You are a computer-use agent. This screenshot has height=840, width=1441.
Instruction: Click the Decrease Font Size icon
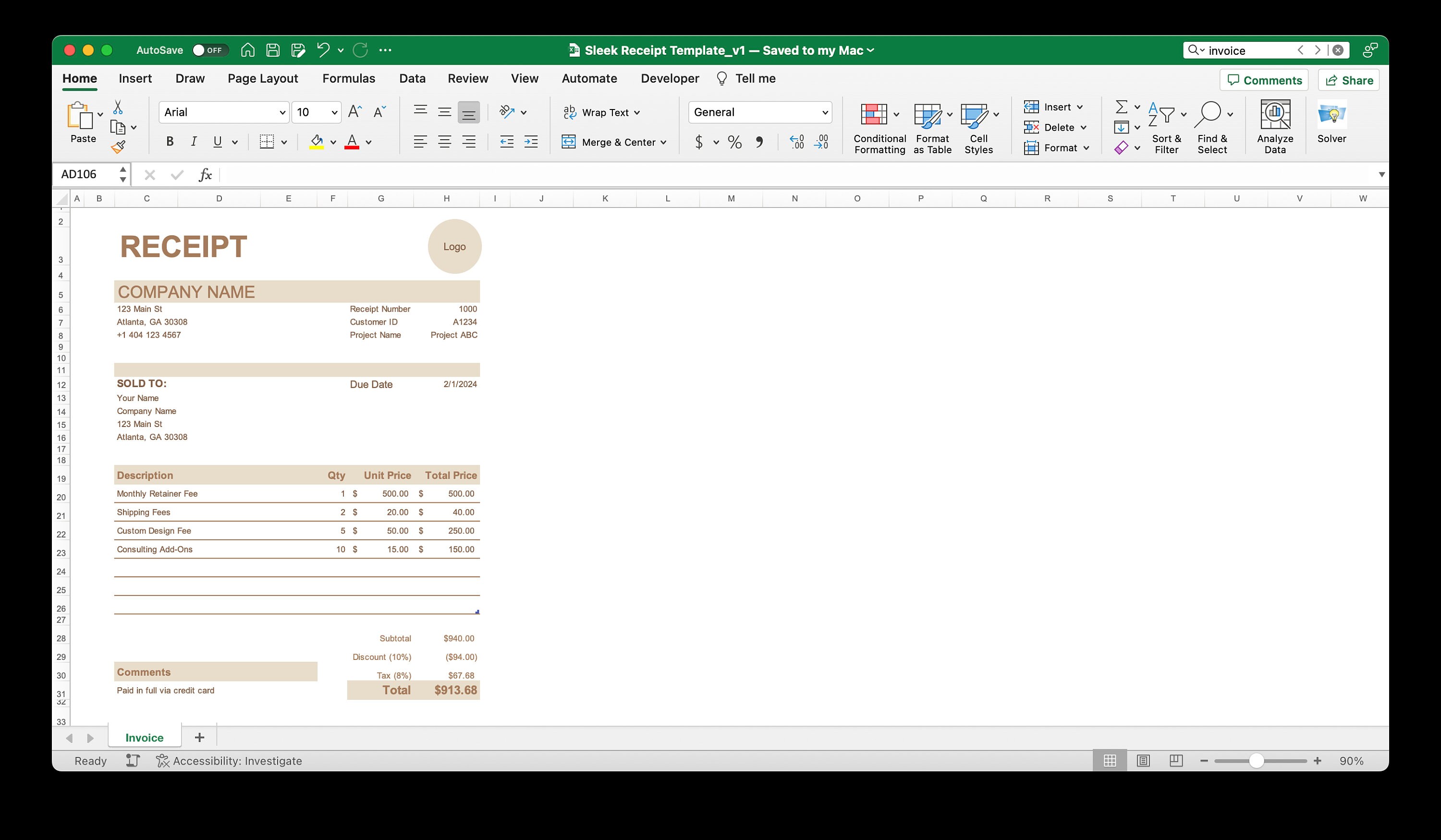click(379, 112)
